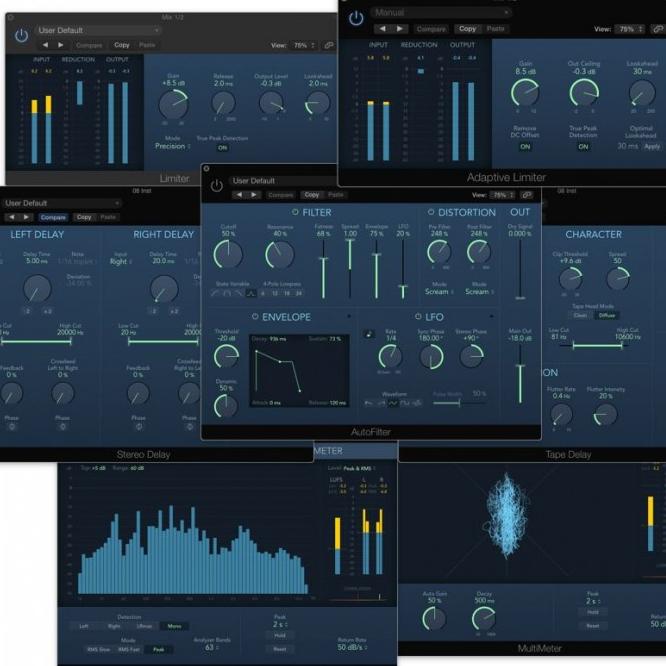Click the Adaptive Limiter link icon
Viewport: 666px width, 666px height.
coord(658,29)
